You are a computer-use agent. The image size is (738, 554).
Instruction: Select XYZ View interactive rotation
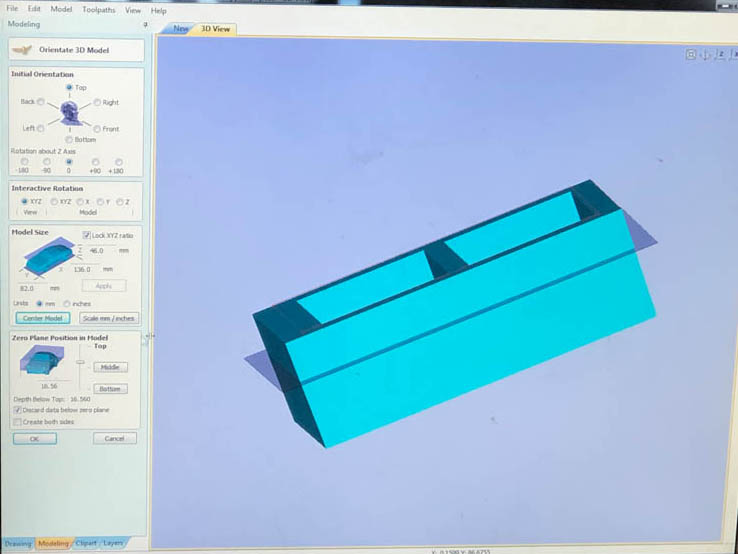tap(24, 201)
